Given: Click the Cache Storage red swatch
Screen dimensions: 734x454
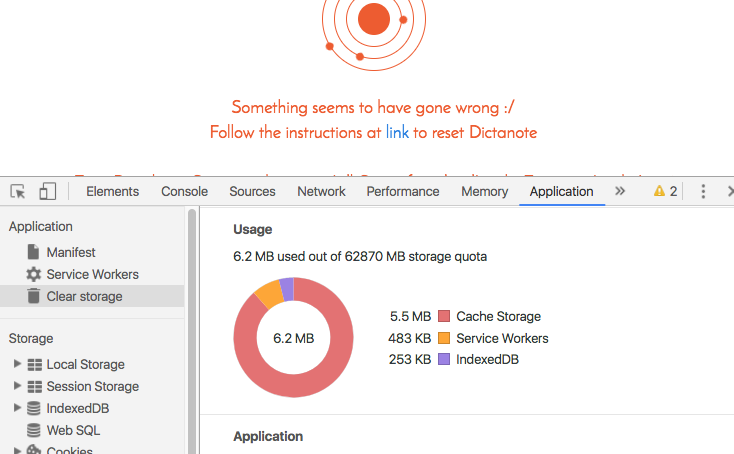Looking at the screenshot, I should (444, 316).
